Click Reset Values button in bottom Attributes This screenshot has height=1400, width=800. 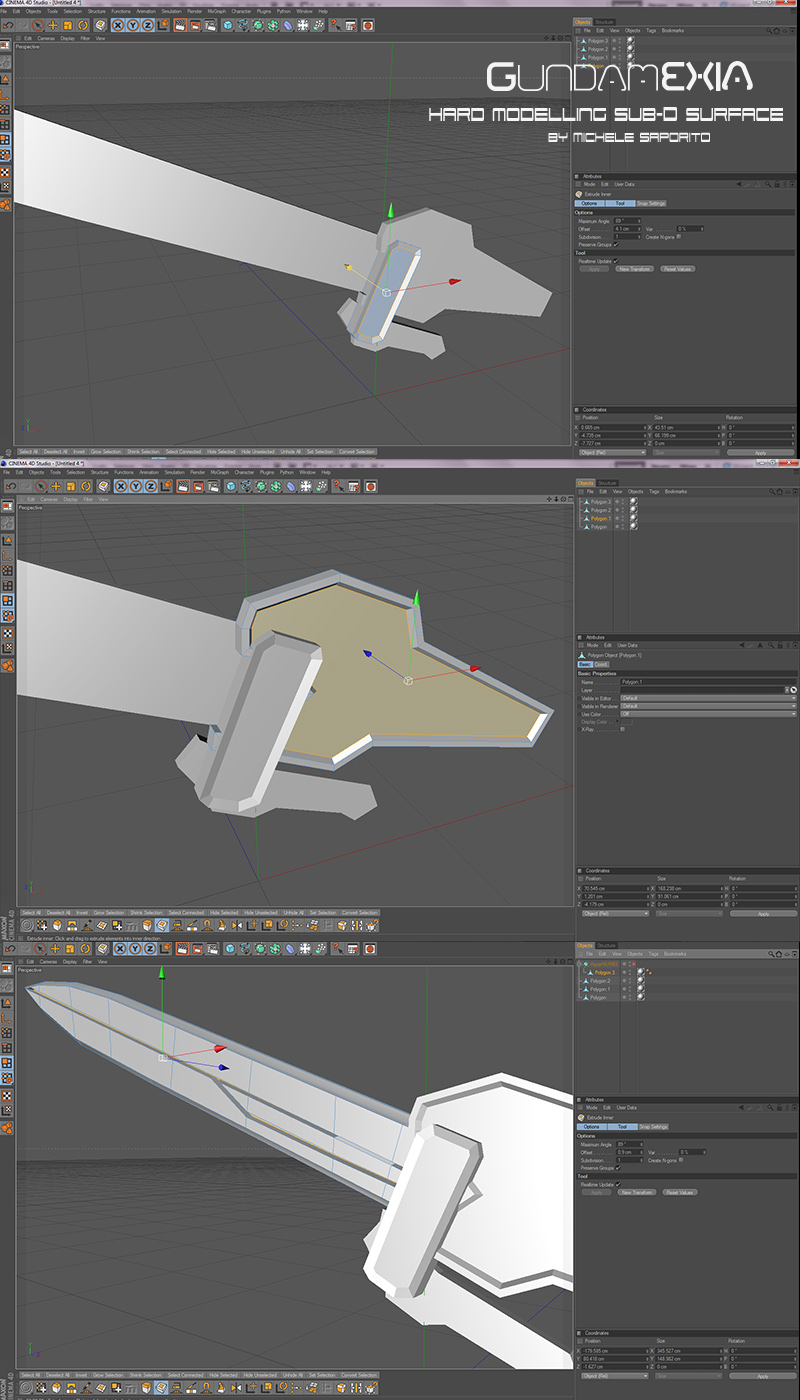click(680, 1192)
